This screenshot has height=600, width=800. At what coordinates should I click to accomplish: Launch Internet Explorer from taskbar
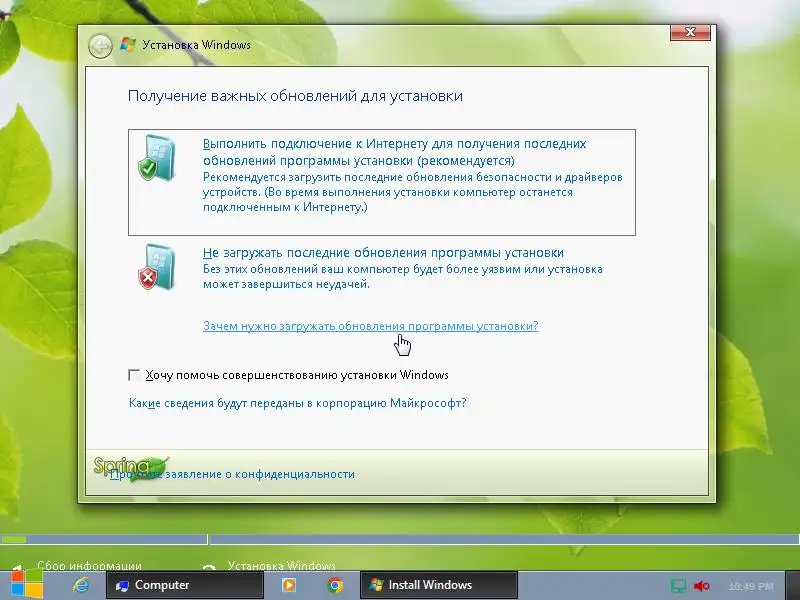81,585
